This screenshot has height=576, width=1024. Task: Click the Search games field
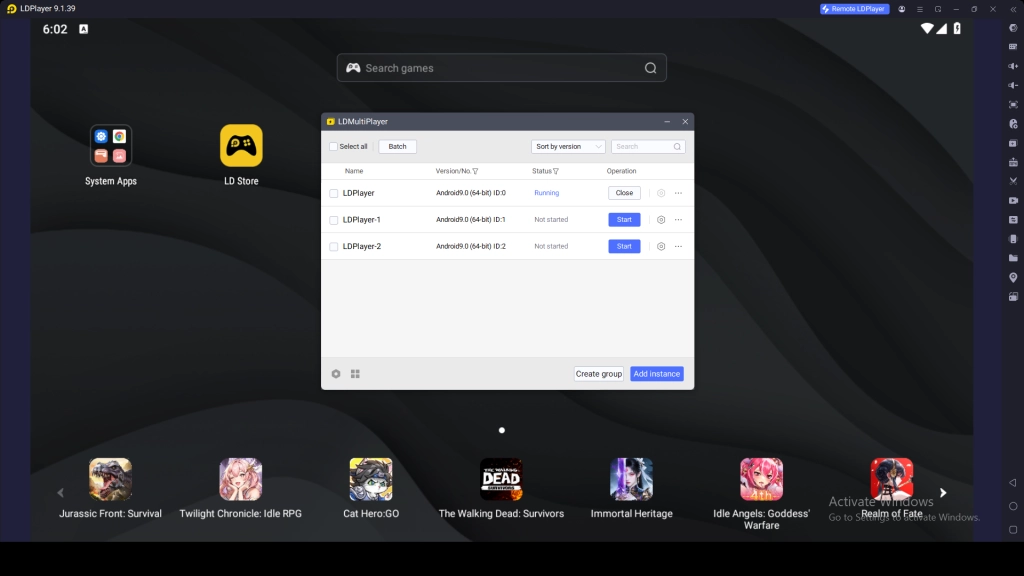[501, 68]
